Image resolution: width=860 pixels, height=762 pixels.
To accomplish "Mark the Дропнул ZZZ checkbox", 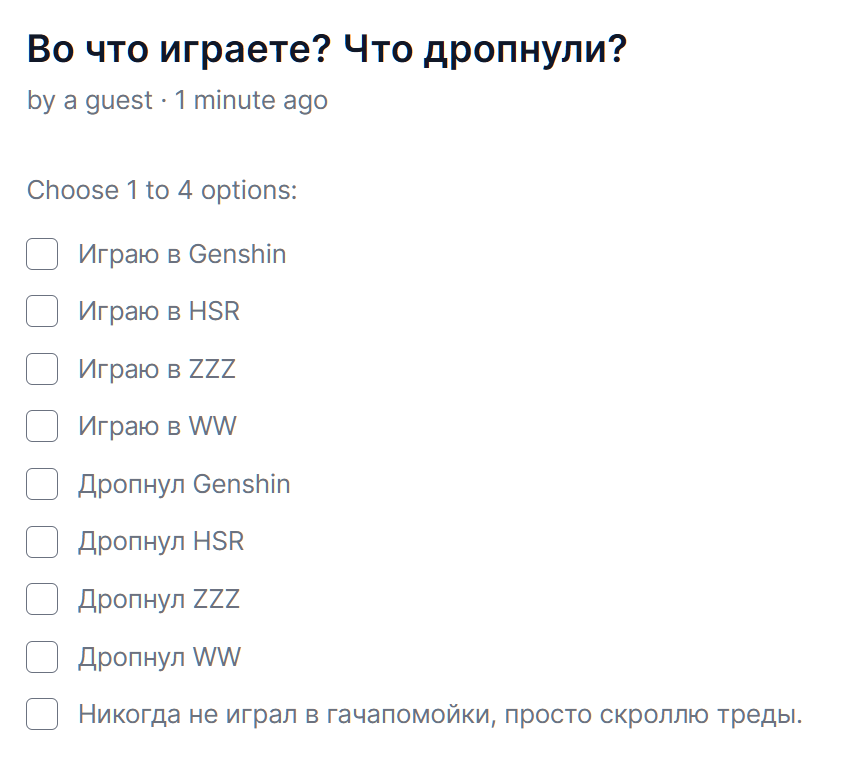I will (42, 600).
